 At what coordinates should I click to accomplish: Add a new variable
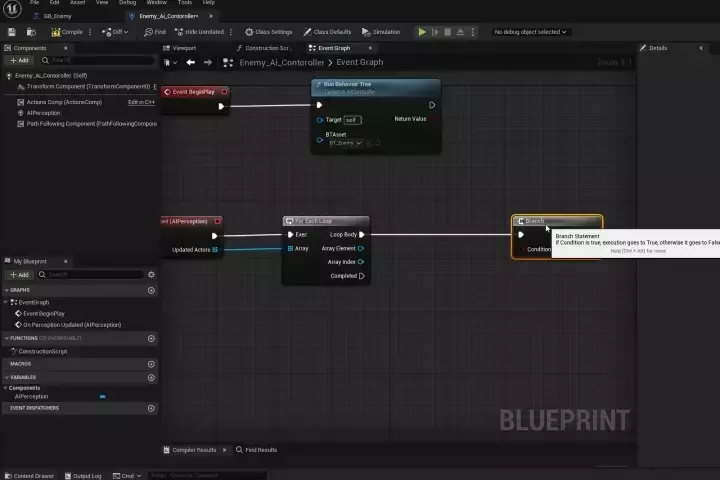pos(151,378)
